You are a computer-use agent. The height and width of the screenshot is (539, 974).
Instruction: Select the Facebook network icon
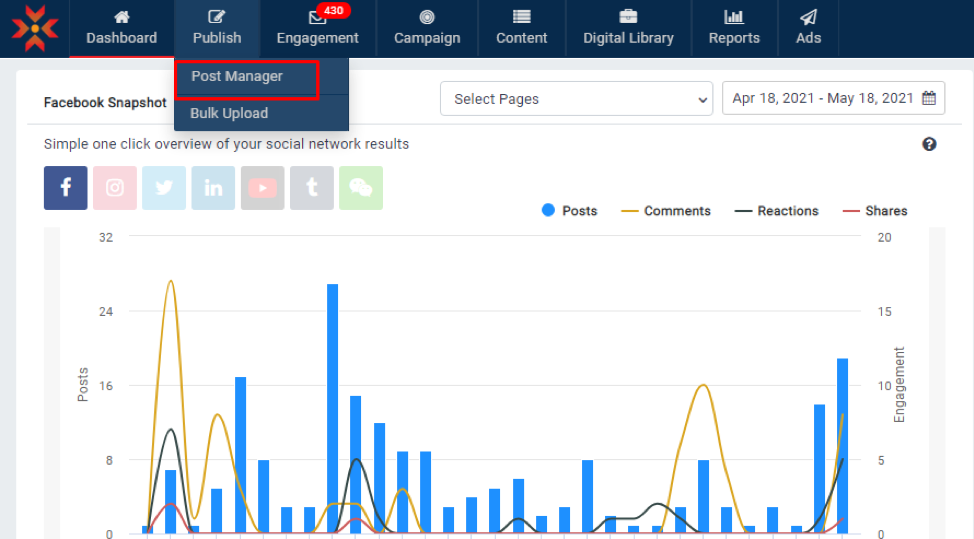[x=66, y=188]
